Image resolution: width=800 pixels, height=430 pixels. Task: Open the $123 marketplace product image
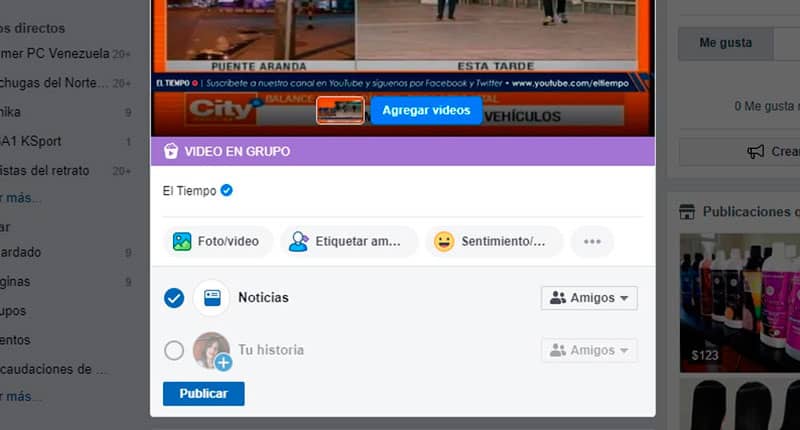tap(740, 303)
